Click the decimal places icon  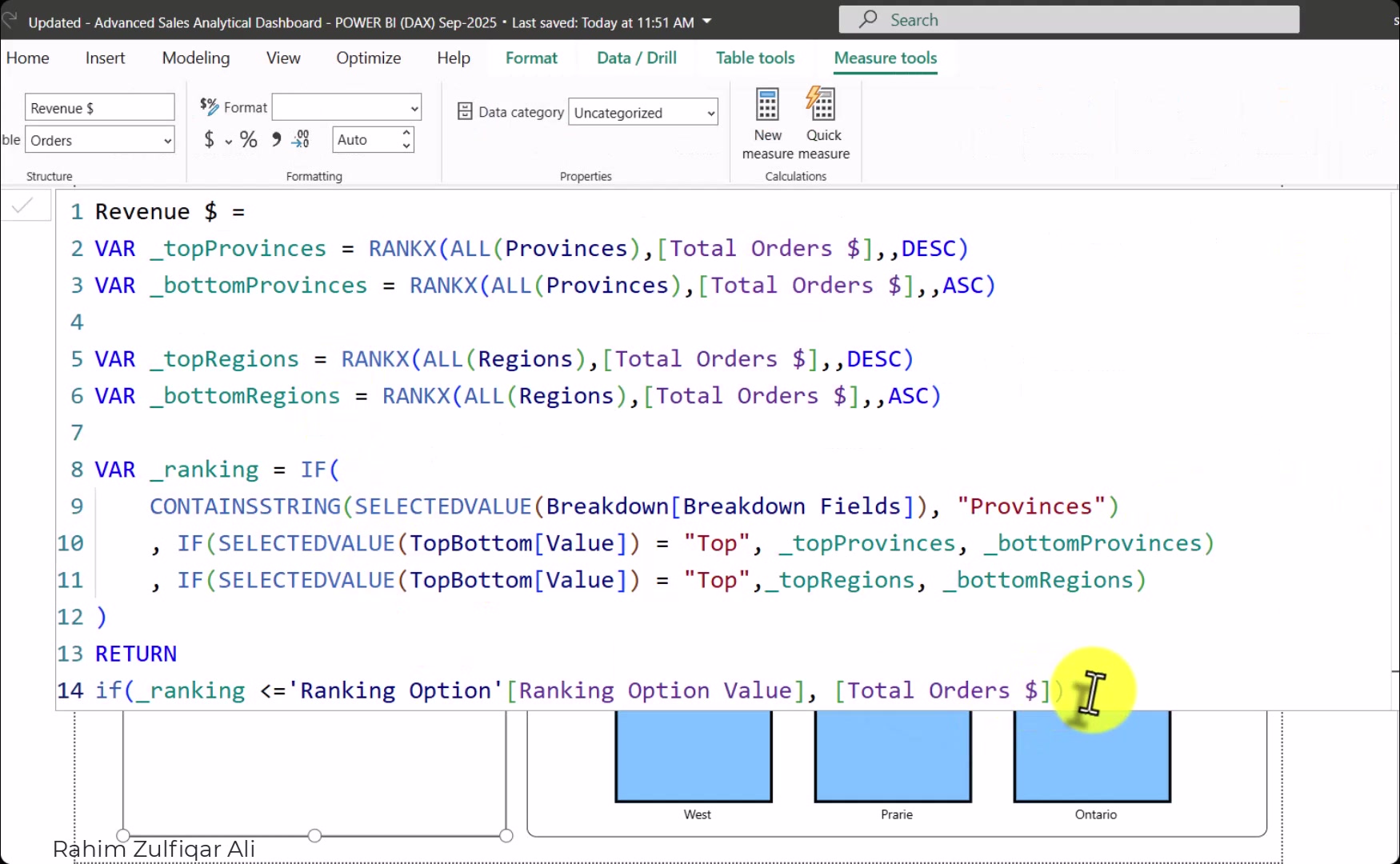point(301,140)
